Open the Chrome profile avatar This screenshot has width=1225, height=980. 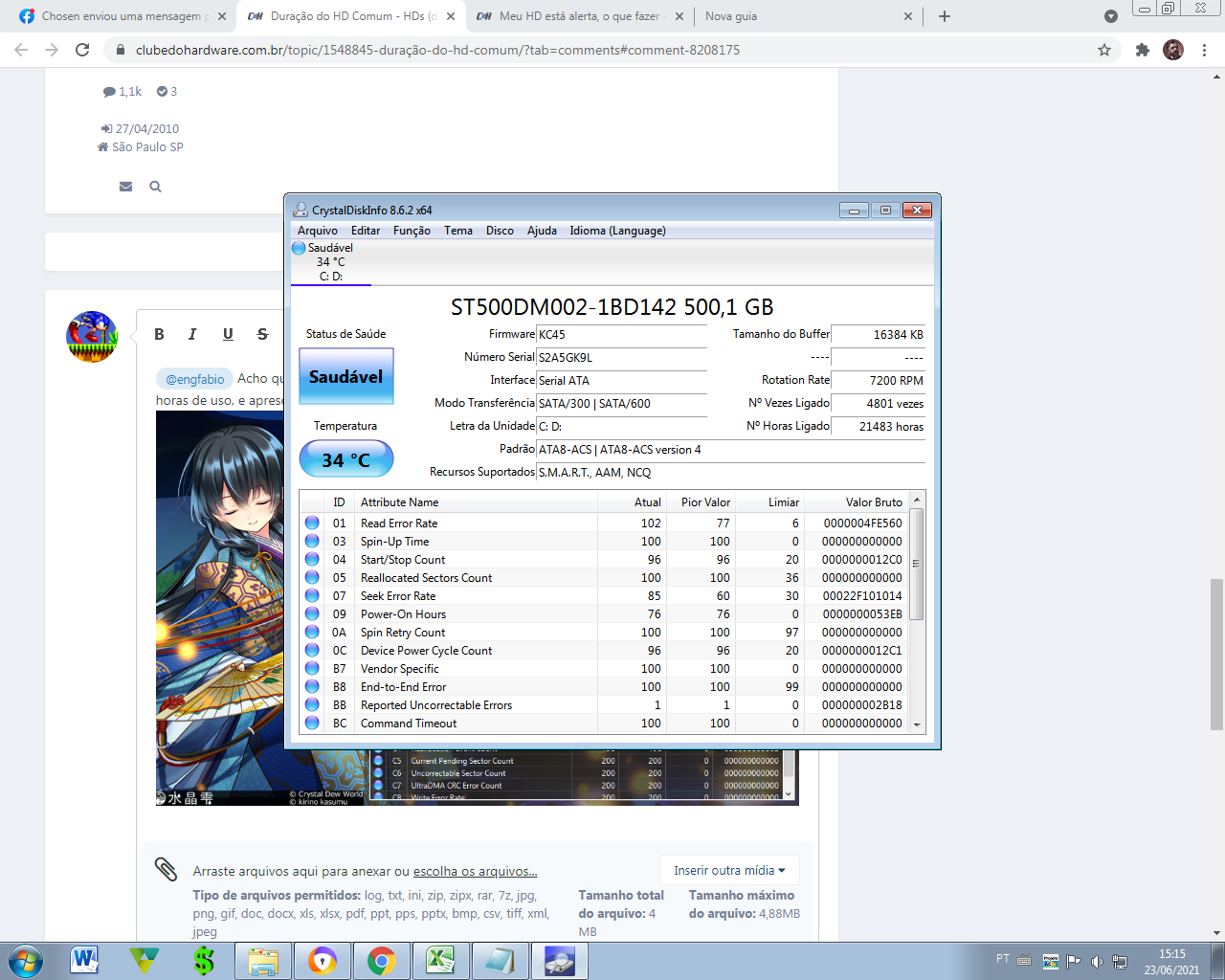(x=1173, y=50)
